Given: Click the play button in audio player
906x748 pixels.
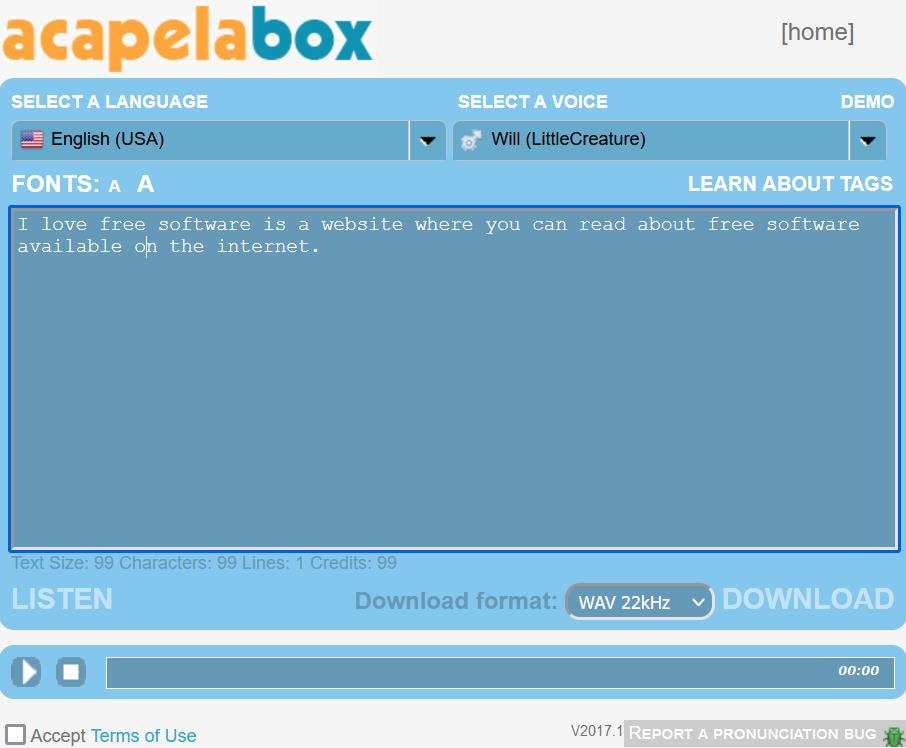Looking at the screenshot, I should click(x=27, y=672).
